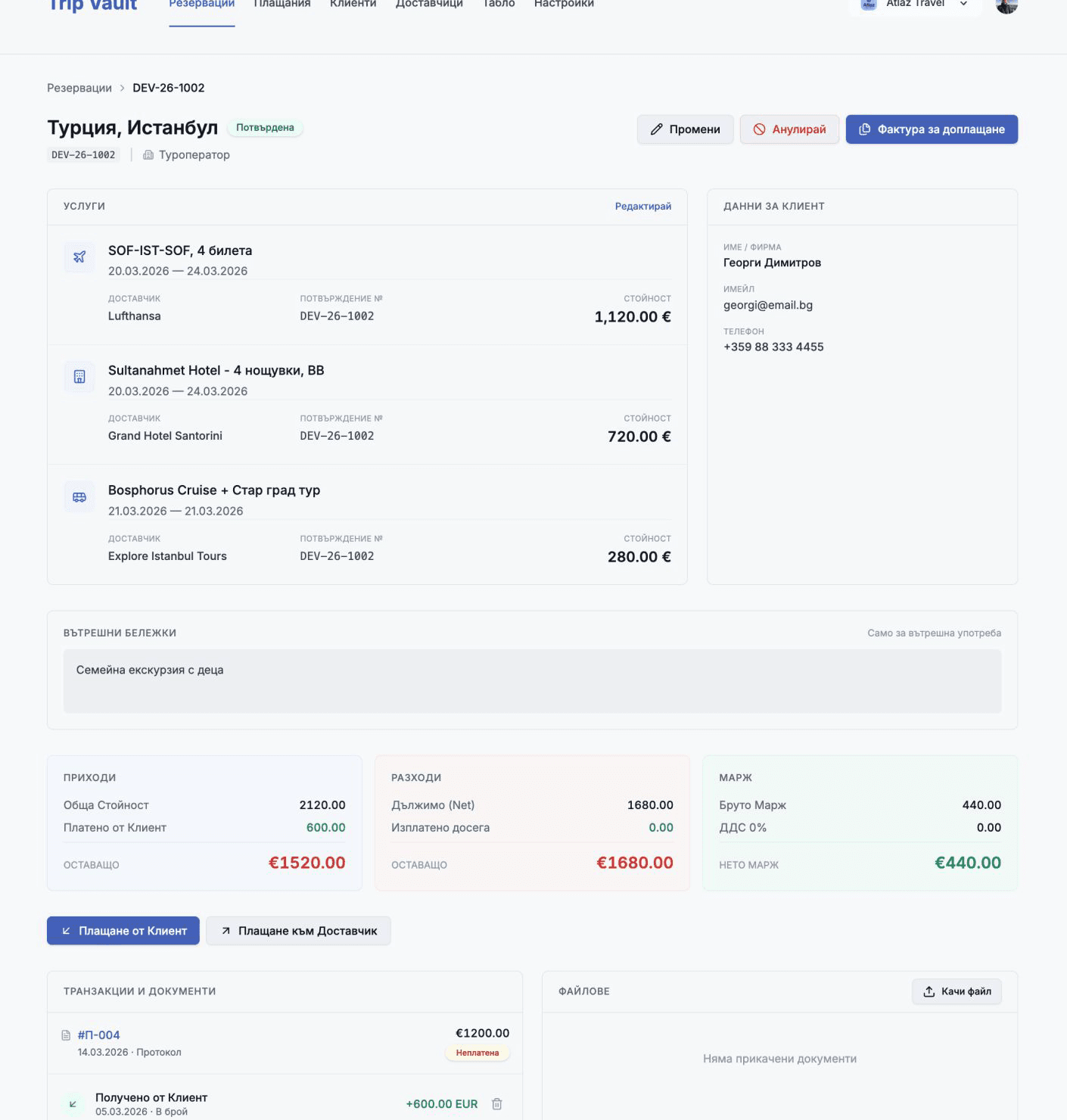Viewport: 1067px width, 1120px height.
Task: Click the Резервации breadcrumb link
Action: point(79,88)
